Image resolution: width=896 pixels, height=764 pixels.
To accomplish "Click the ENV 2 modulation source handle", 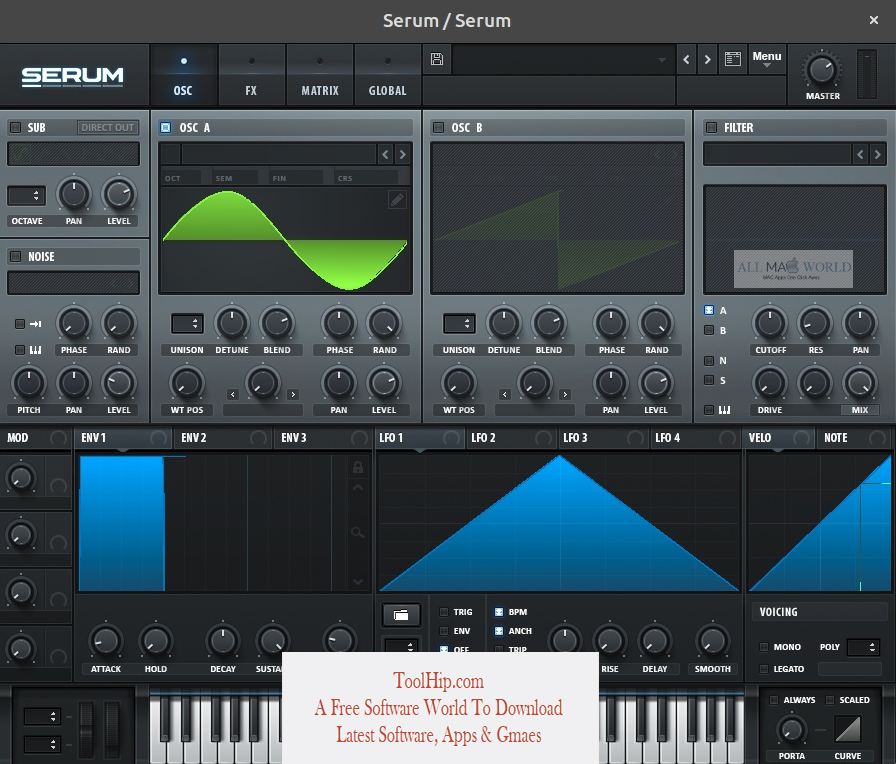I will (258, 438).
